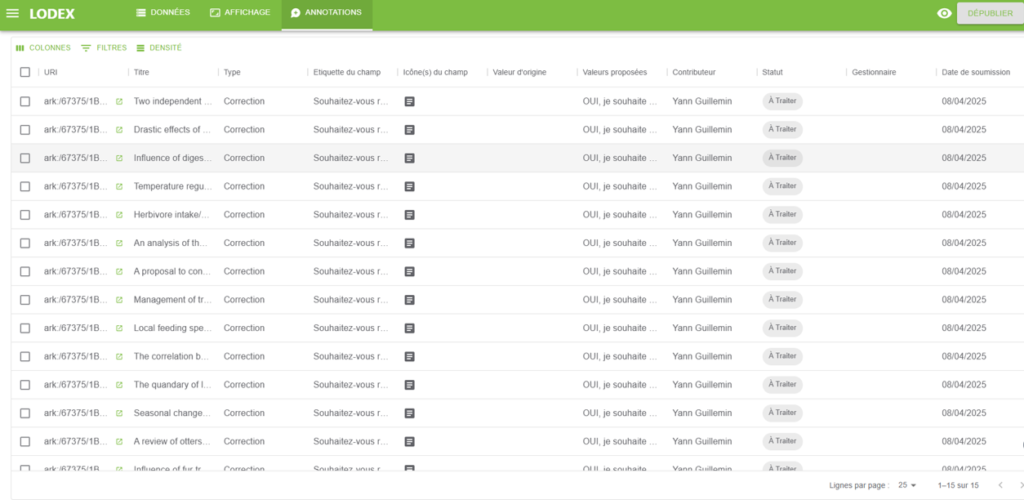The height and width of the screenshot is (500, 1024).
Task: Click field icon in 'Herbivore intake' row
Action: [409, 215]
